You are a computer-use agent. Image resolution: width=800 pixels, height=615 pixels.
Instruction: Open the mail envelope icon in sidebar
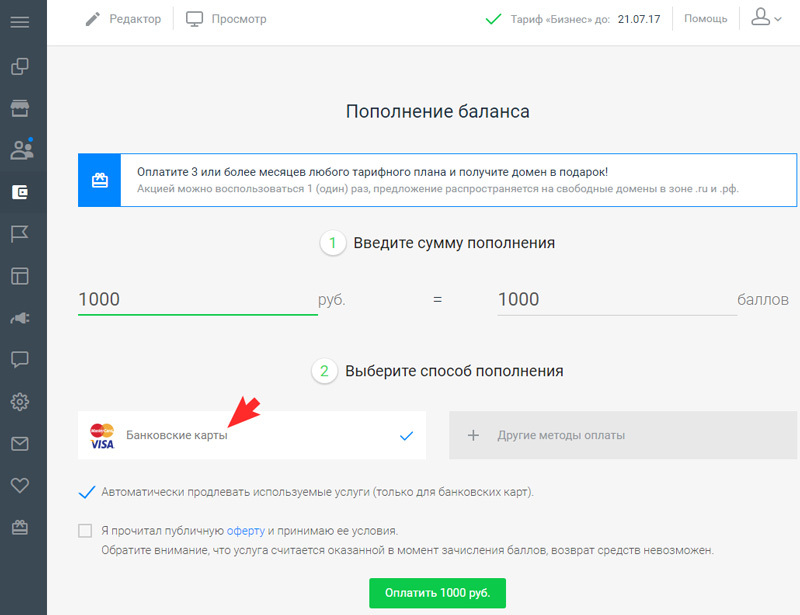coord(20,444)
